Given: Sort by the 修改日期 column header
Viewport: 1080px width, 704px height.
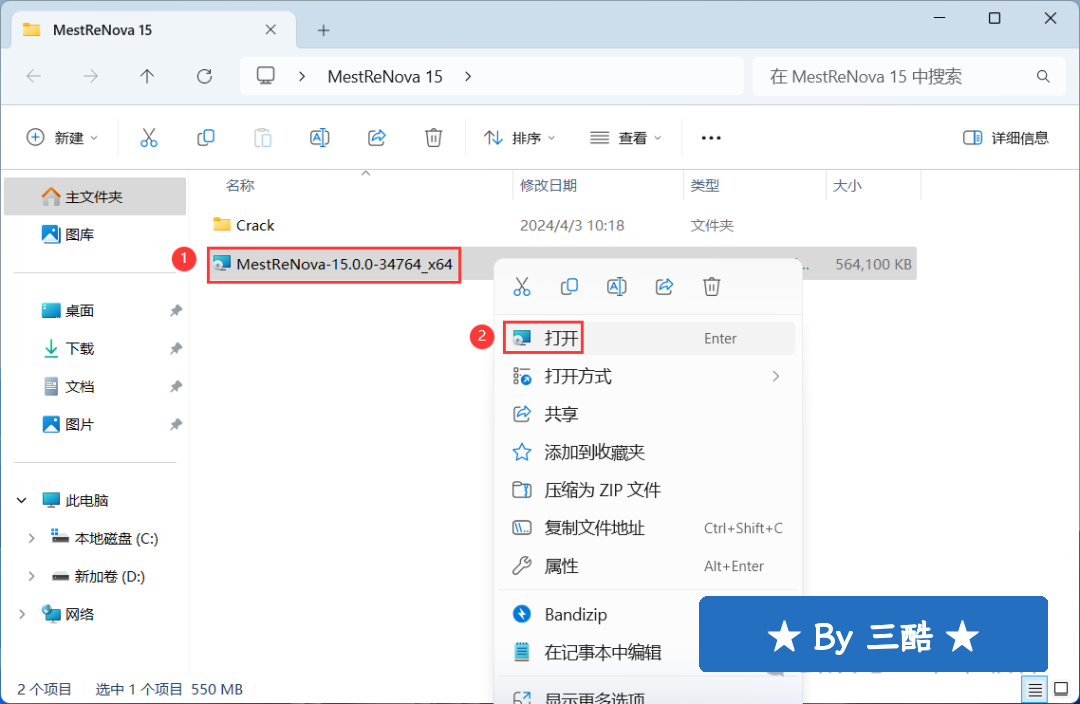Looking at the screenshot, I should [x=548, y=185].
